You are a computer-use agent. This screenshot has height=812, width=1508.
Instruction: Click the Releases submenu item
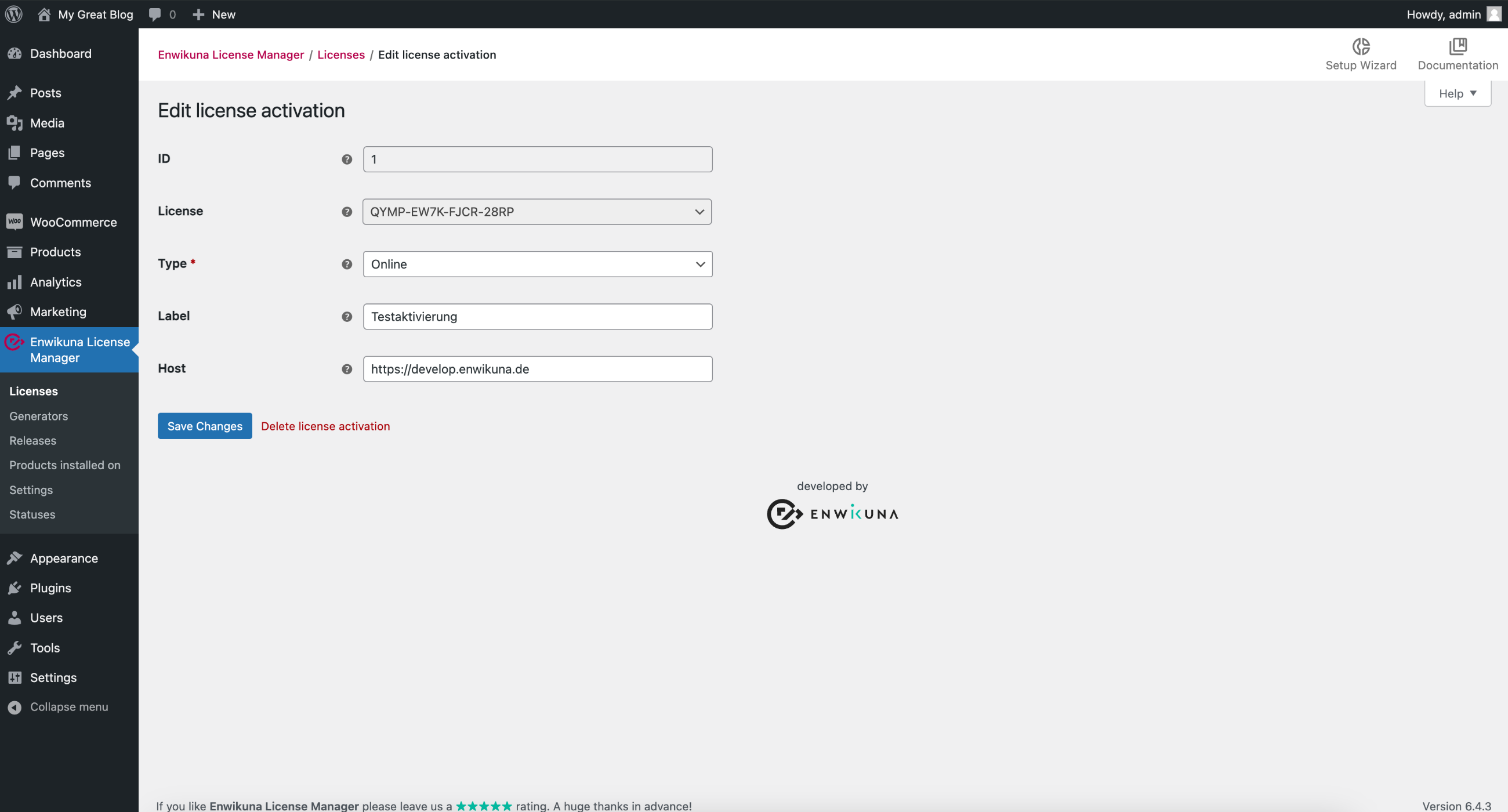pyautogui.click(x=32, y=440)
